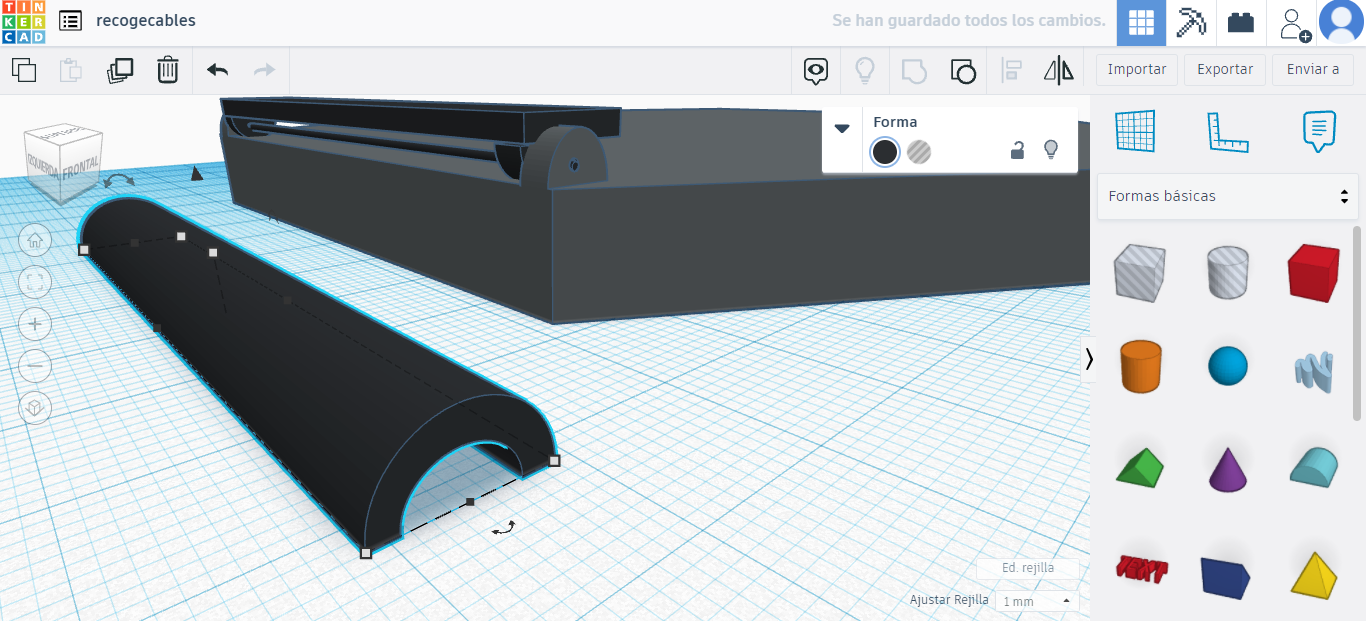
Task: Click the Duplicate and repeat icon
Action: (120, 70)
